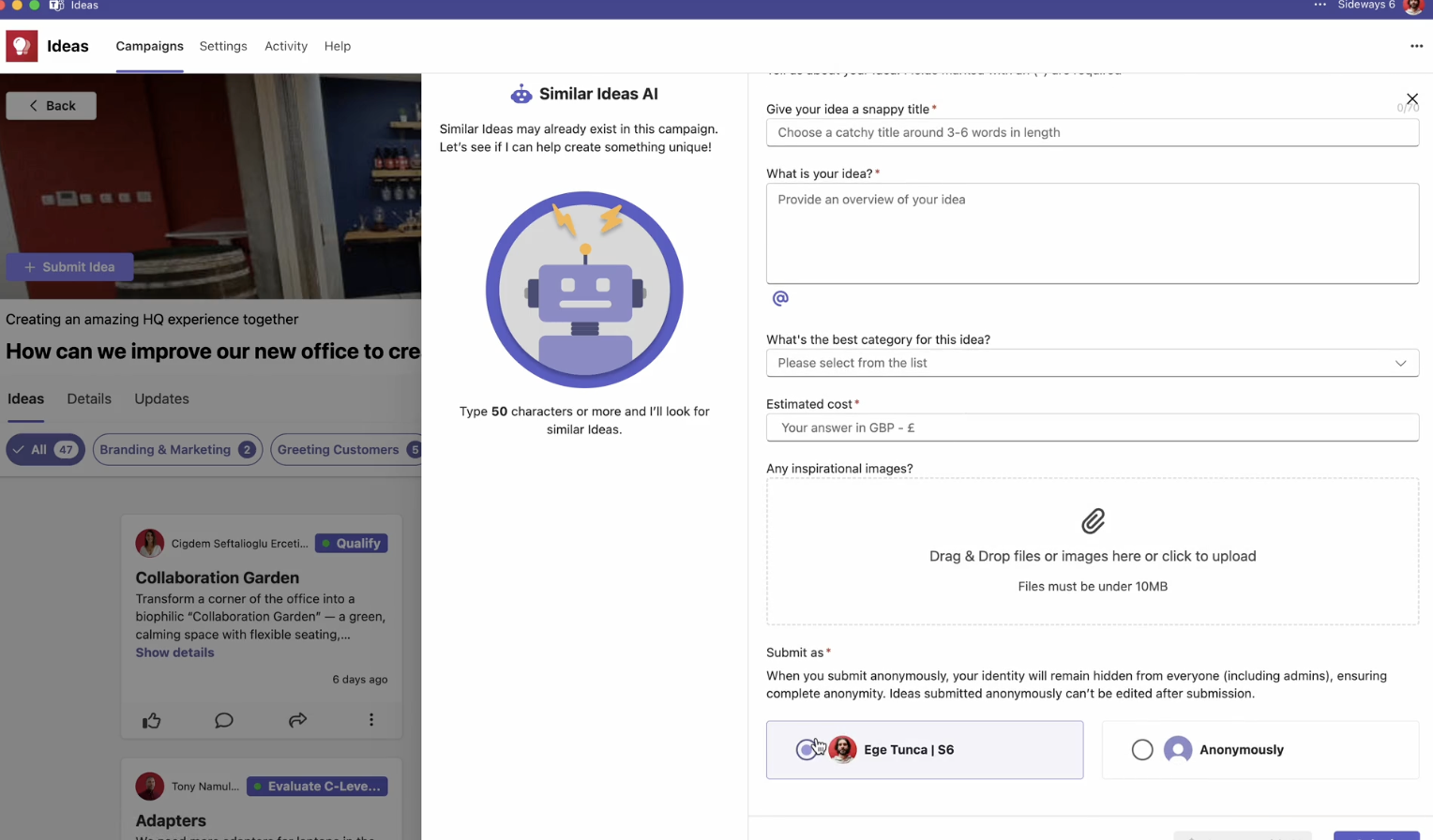The width and height of the screenshot is (1433, 840).
Task: Open the Evaluate C-Level status dropdown
Action: click(x=317, y=787)
